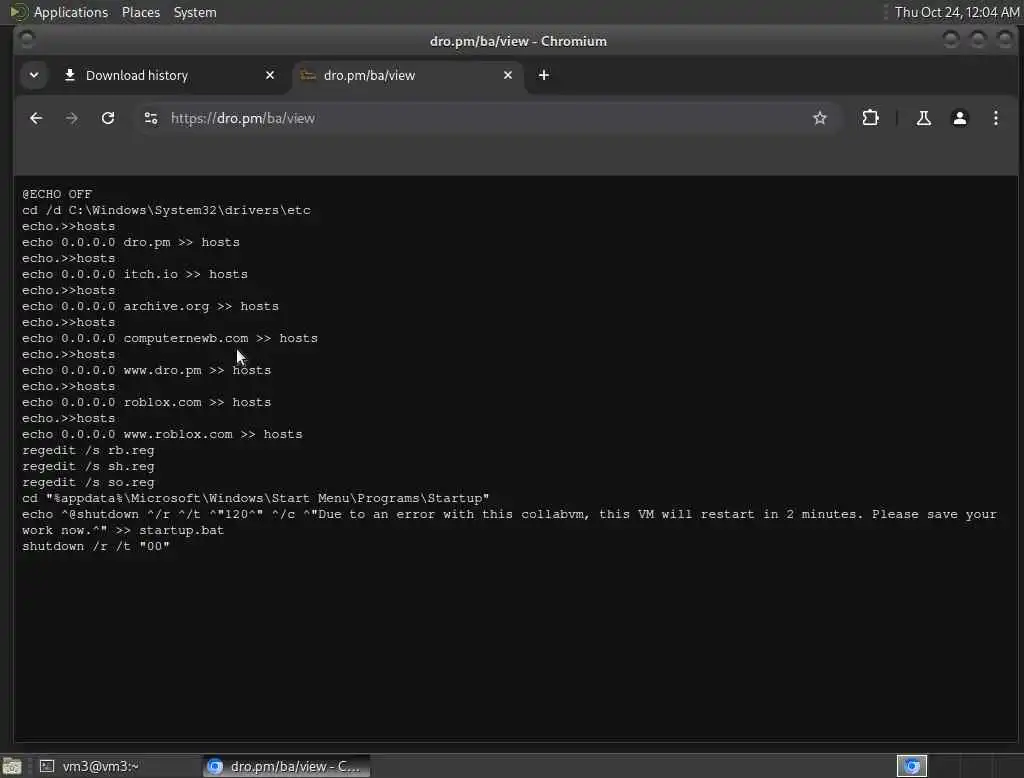Open site information icon in address bar
This screenshot has width=1024, height=778.
[x=151, y=118]
